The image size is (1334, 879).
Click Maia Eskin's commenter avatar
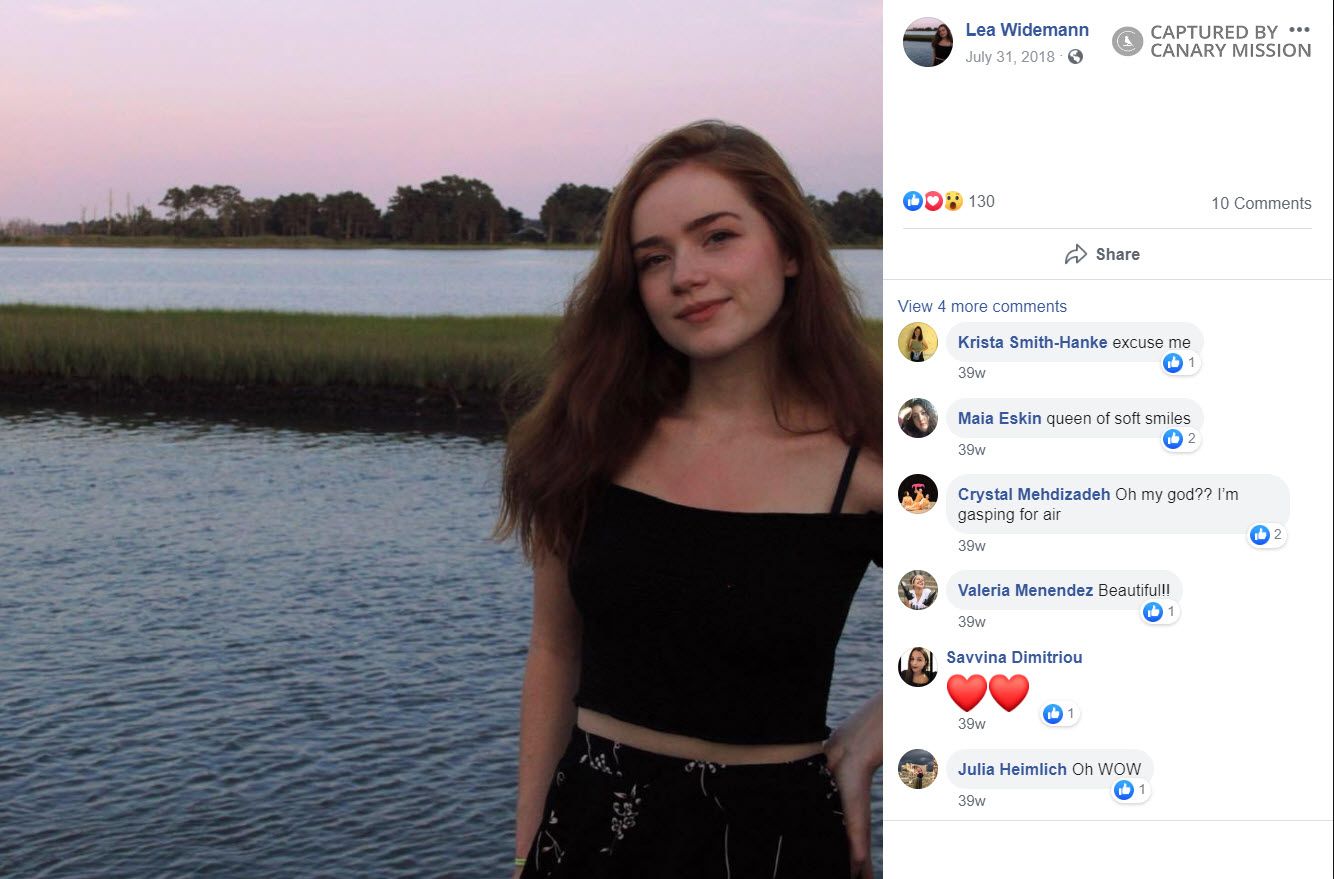point(918,418)
